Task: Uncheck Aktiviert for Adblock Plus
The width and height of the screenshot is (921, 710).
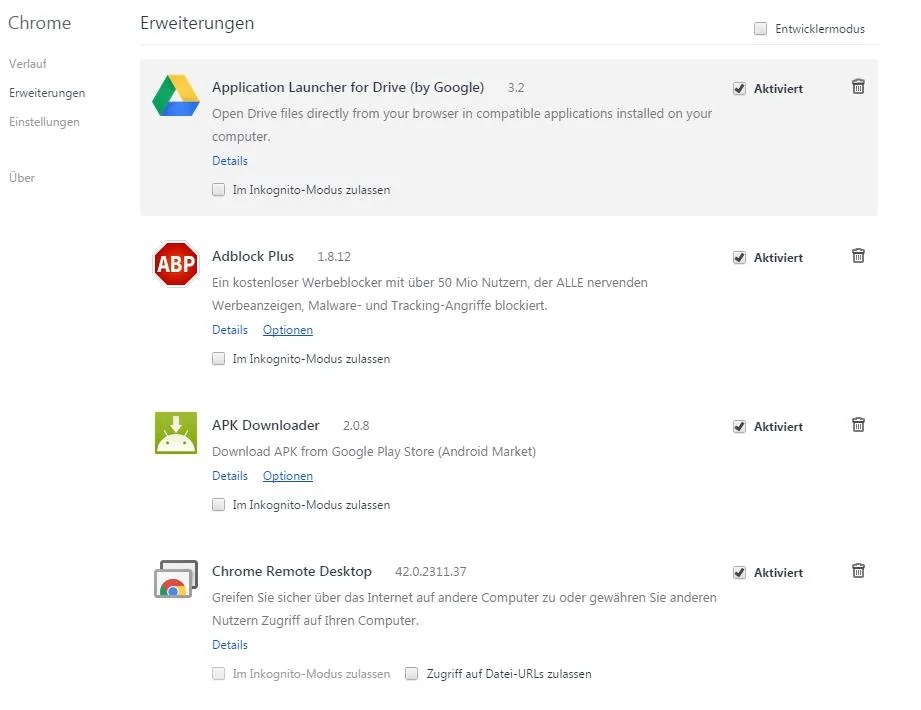Action: point(740,257)
